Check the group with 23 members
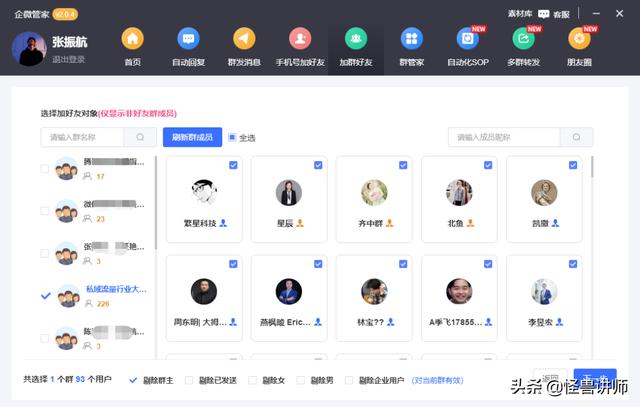This screenshot has width=640, height=407. 44,211
